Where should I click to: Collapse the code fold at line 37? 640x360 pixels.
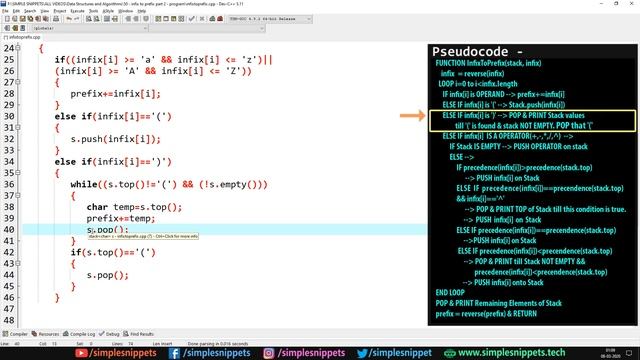(18, 196)
